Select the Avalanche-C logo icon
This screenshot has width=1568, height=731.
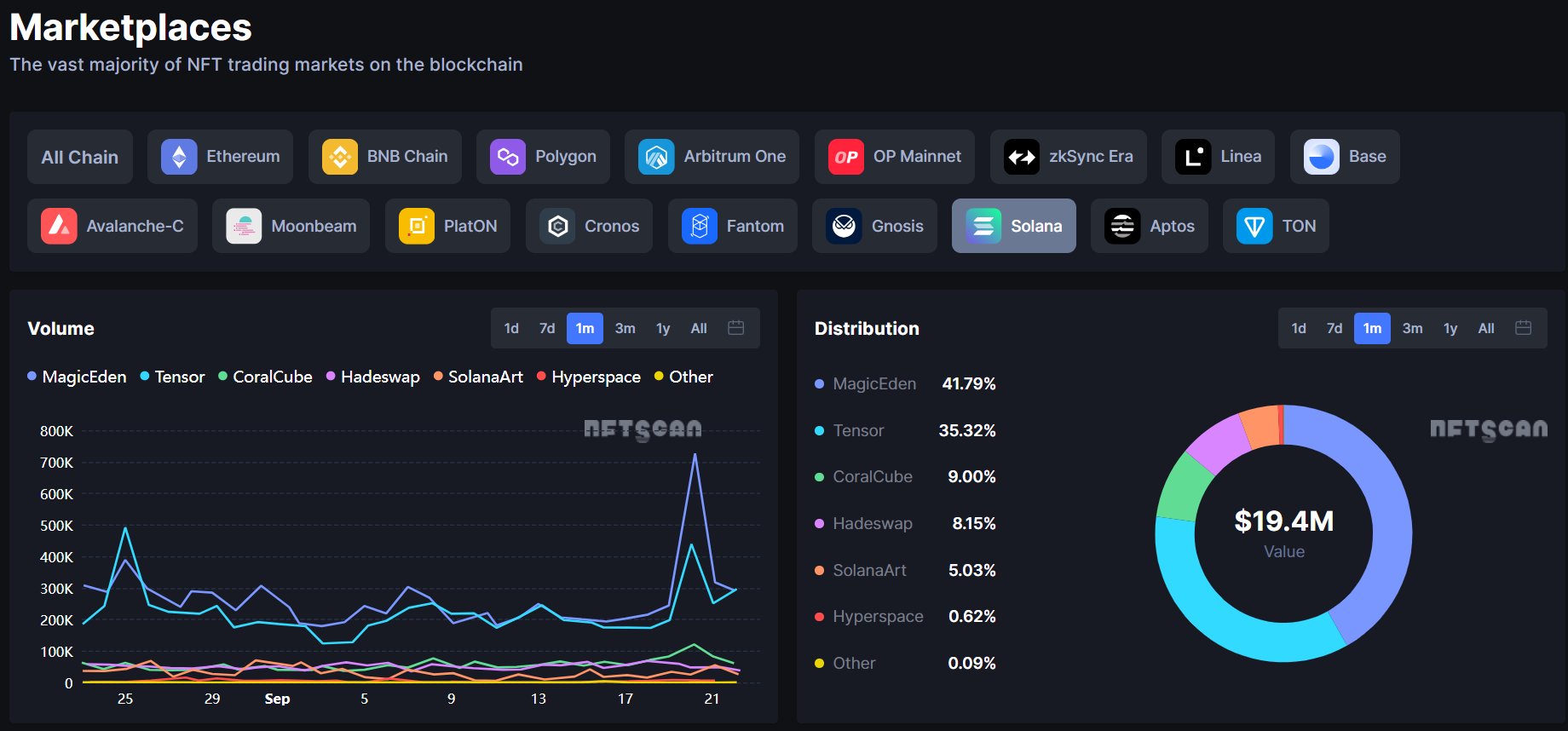point(59,227)
